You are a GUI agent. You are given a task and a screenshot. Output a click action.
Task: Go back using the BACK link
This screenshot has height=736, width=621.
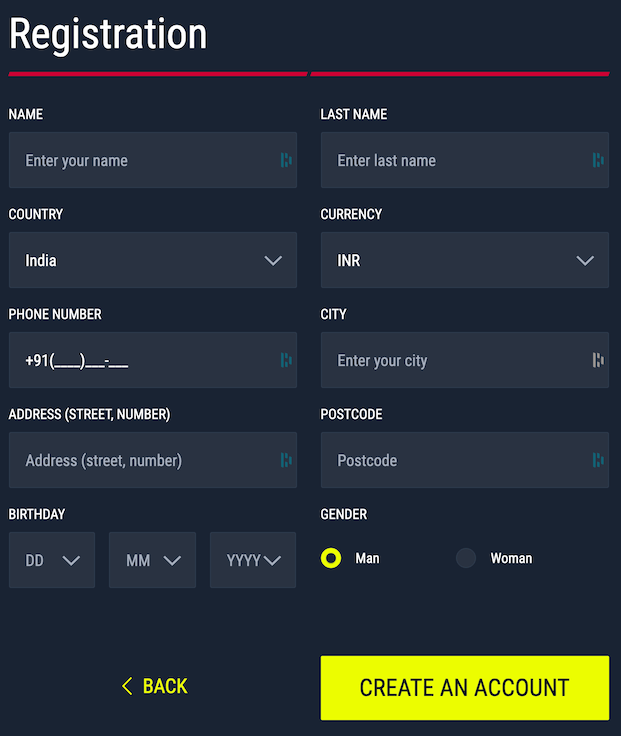point(155,686)
